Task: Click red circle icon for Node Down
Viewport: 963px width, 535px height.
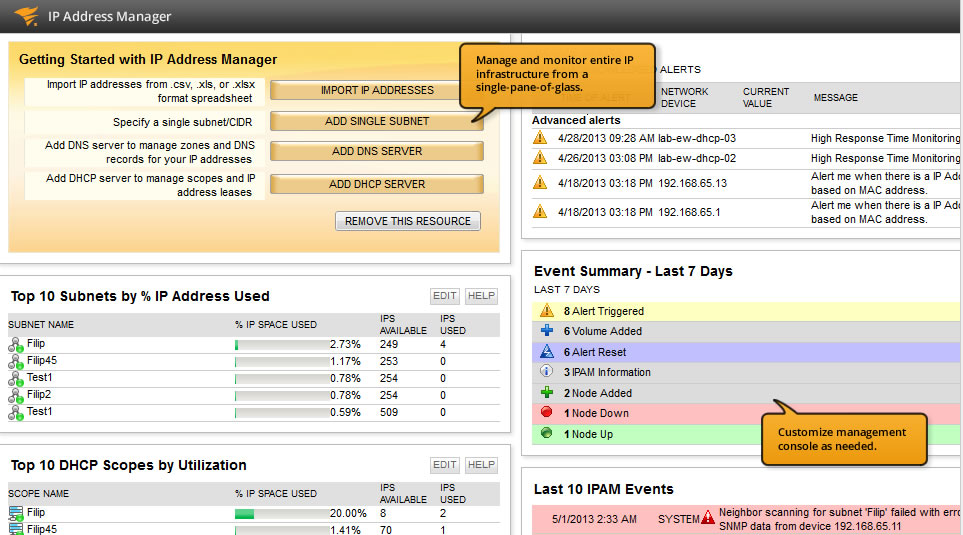Action: click(x=546, y=412)
